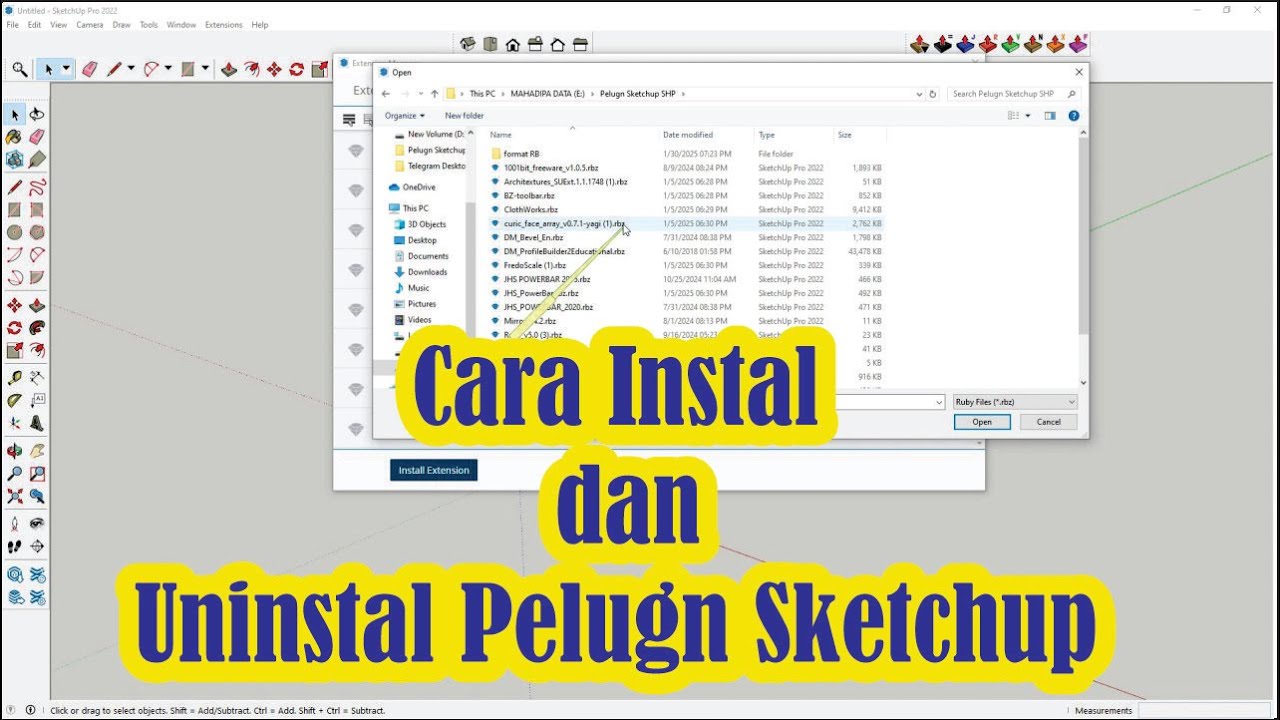Image resolution: width=1280 pixels, height=720 pixels.
Task: Open the Draw menu
Action: coord(121,24)
